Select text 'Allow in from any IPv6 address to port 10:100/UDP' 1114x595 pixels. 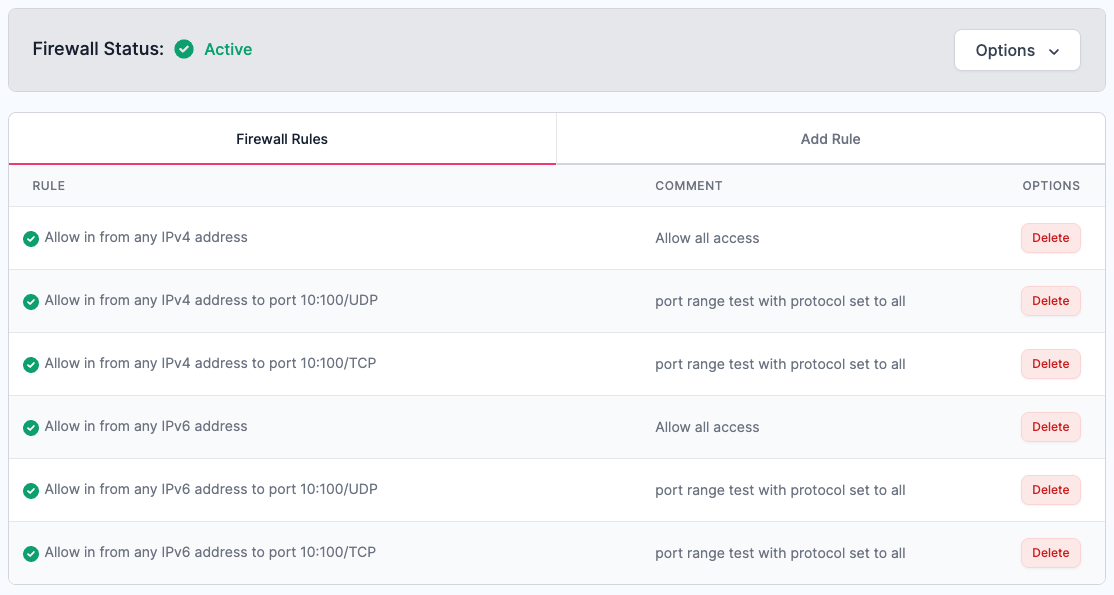tap(211, 489)
